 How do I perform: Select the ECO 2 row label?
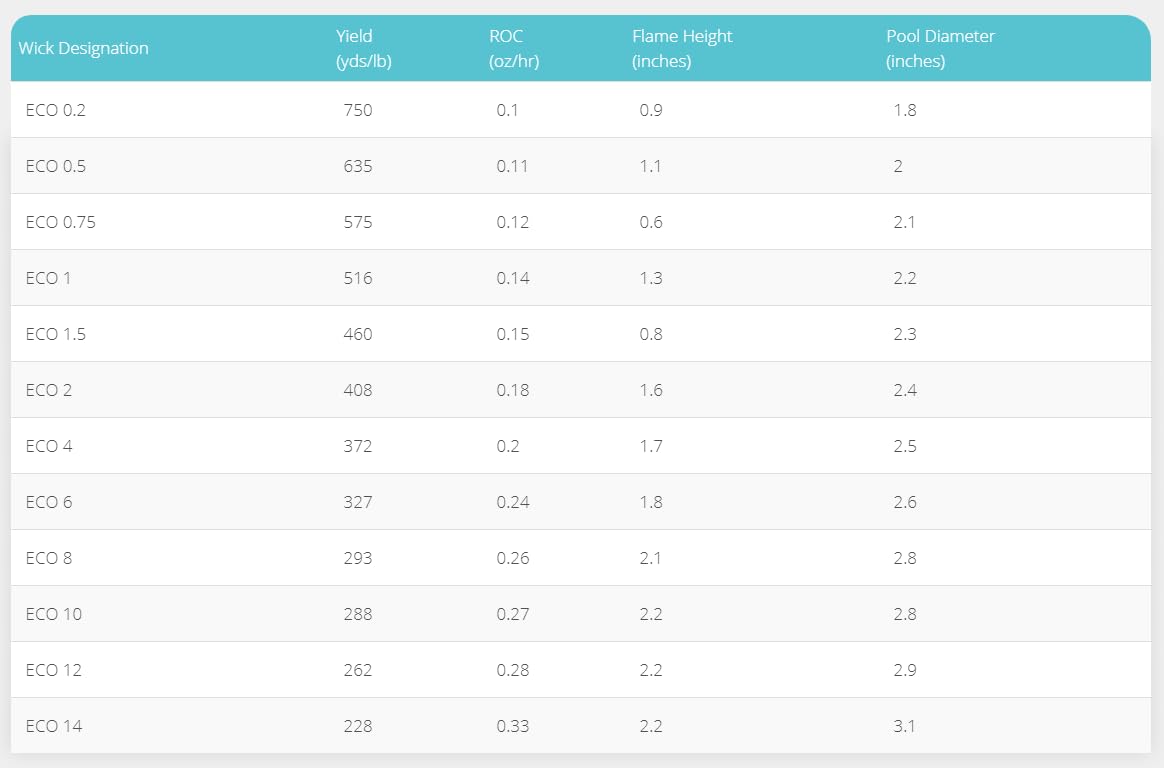(x=49, y=390)
